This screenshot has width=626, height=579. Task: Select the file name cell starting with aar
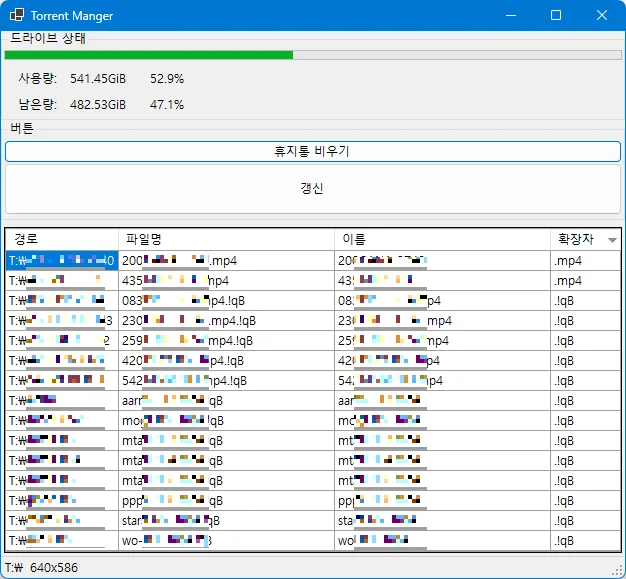pos(226,401)
